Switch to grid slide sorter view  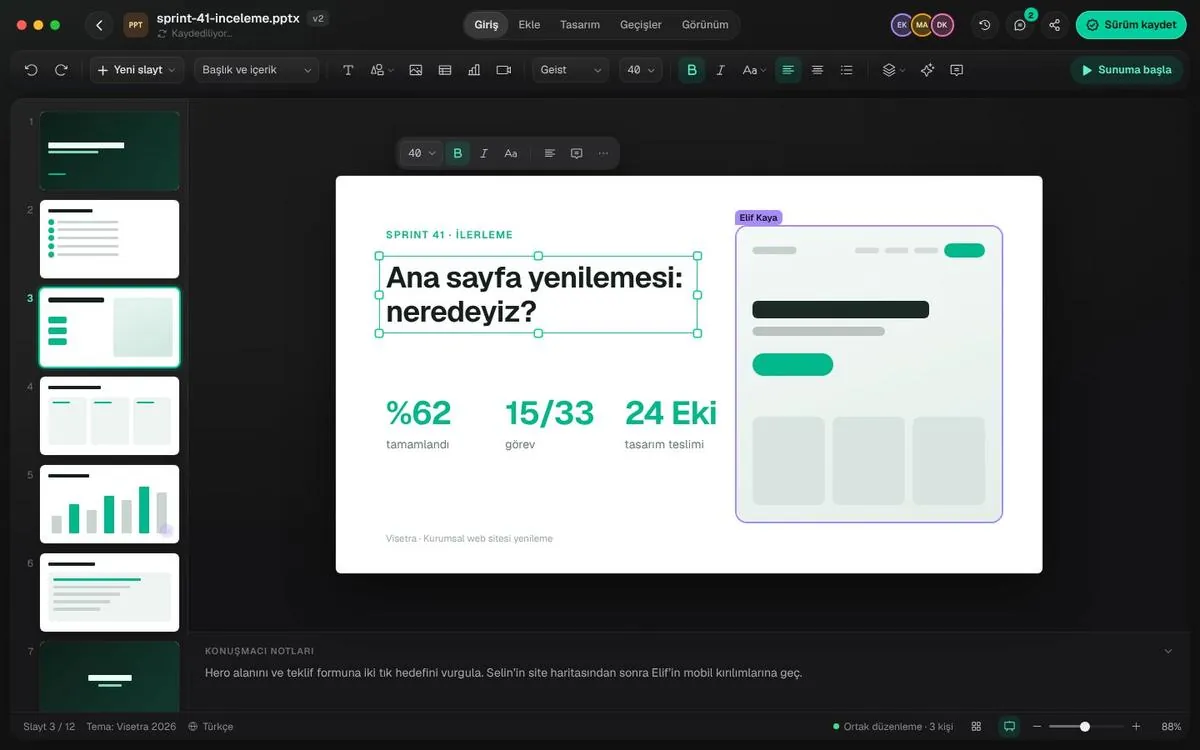tap(976, 726)
